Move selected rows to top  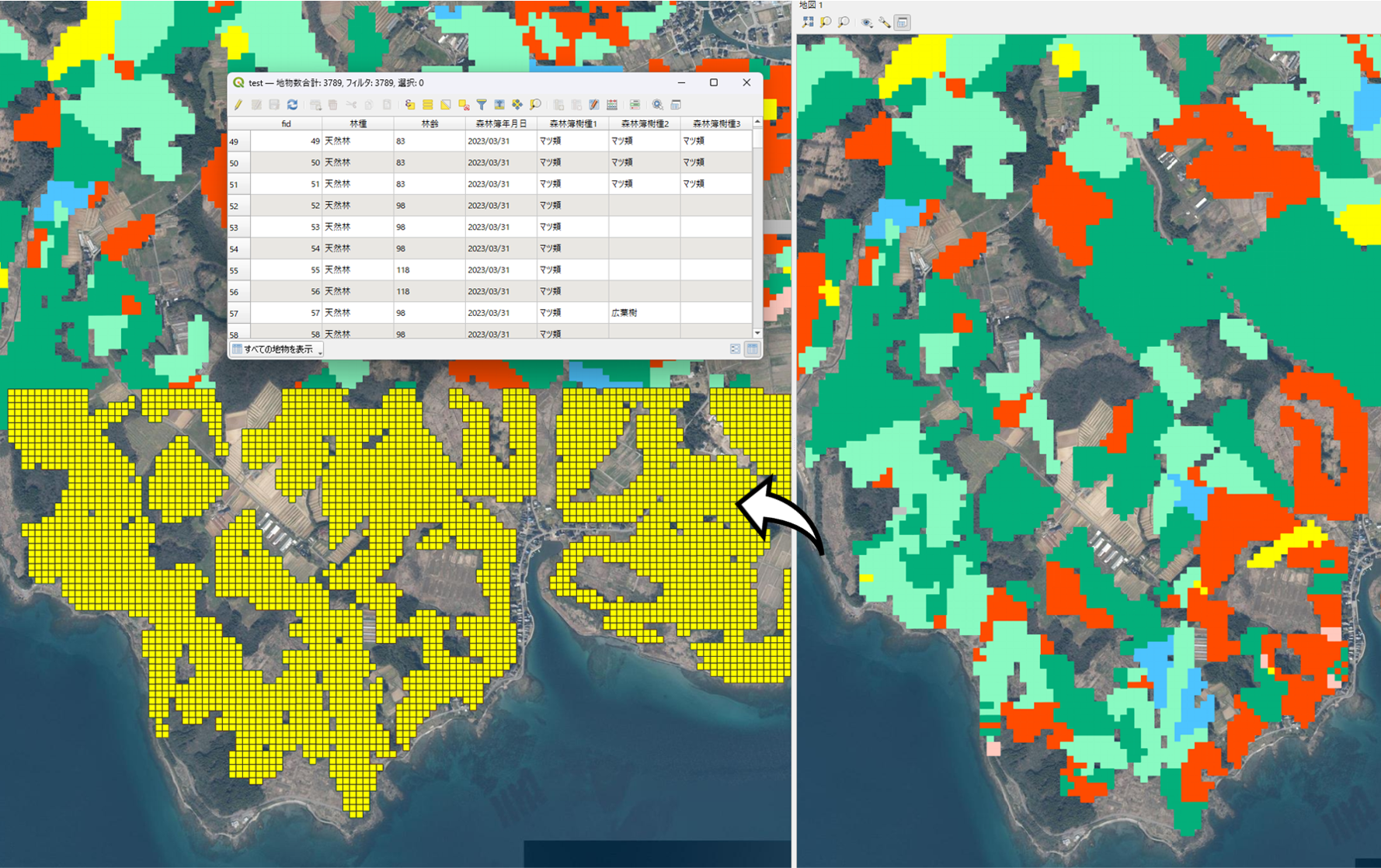click(x=499, y=105)
